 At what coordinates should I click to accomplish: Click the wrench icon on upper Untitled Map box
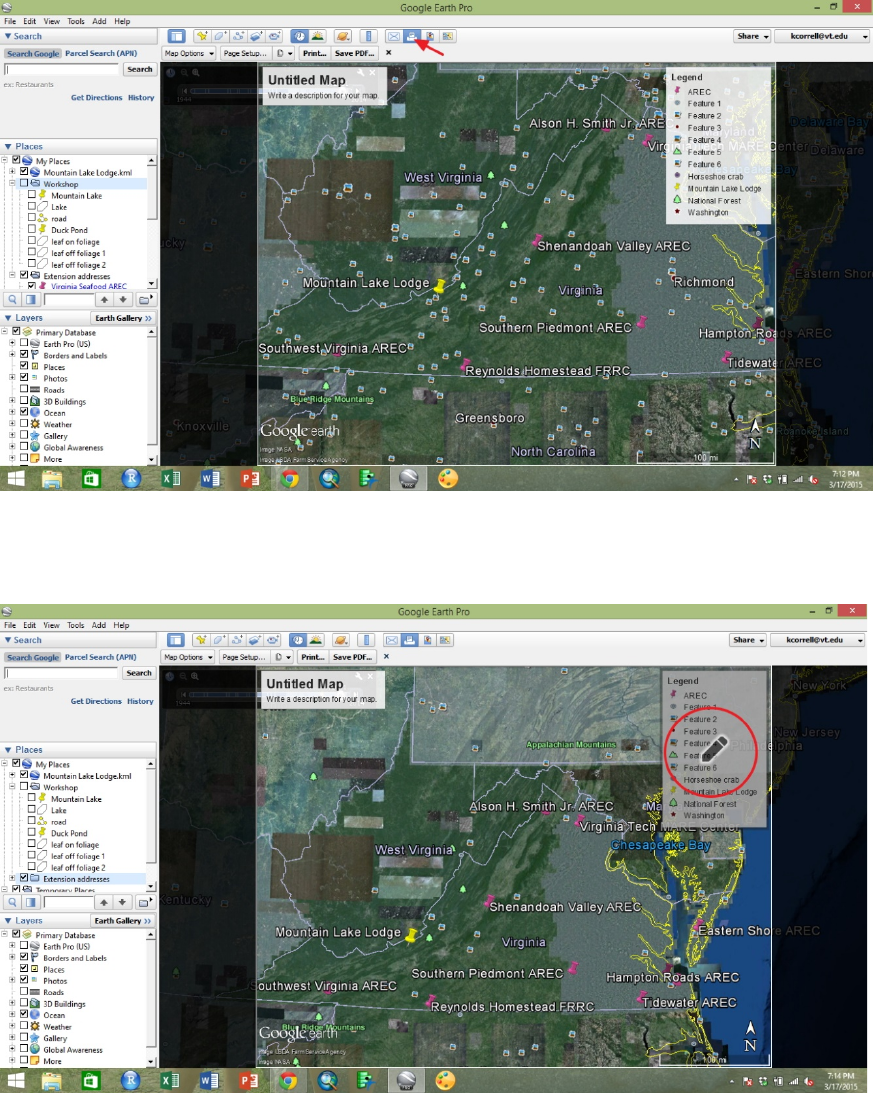click(361, 72)
